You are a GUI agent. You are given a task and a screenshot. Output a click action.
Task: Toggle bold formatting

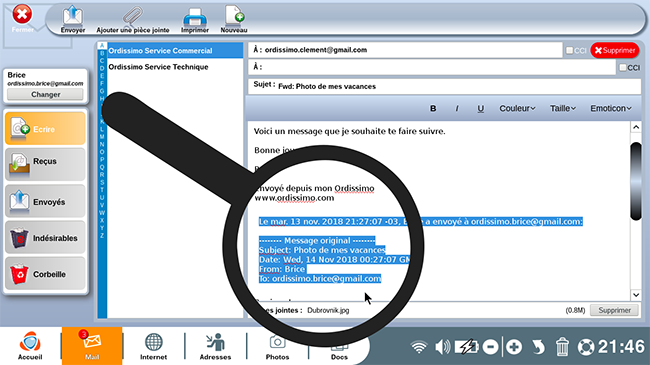433,108
